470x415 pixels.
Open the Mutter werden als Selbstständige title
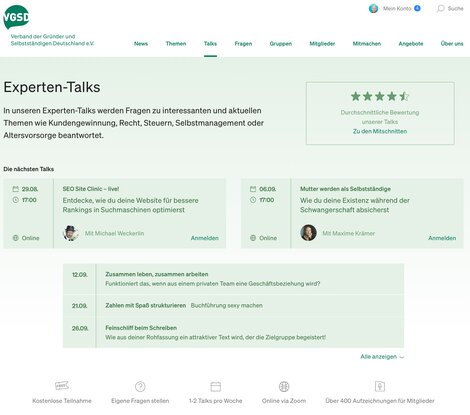pyautogui.click(x=345, y=189)
